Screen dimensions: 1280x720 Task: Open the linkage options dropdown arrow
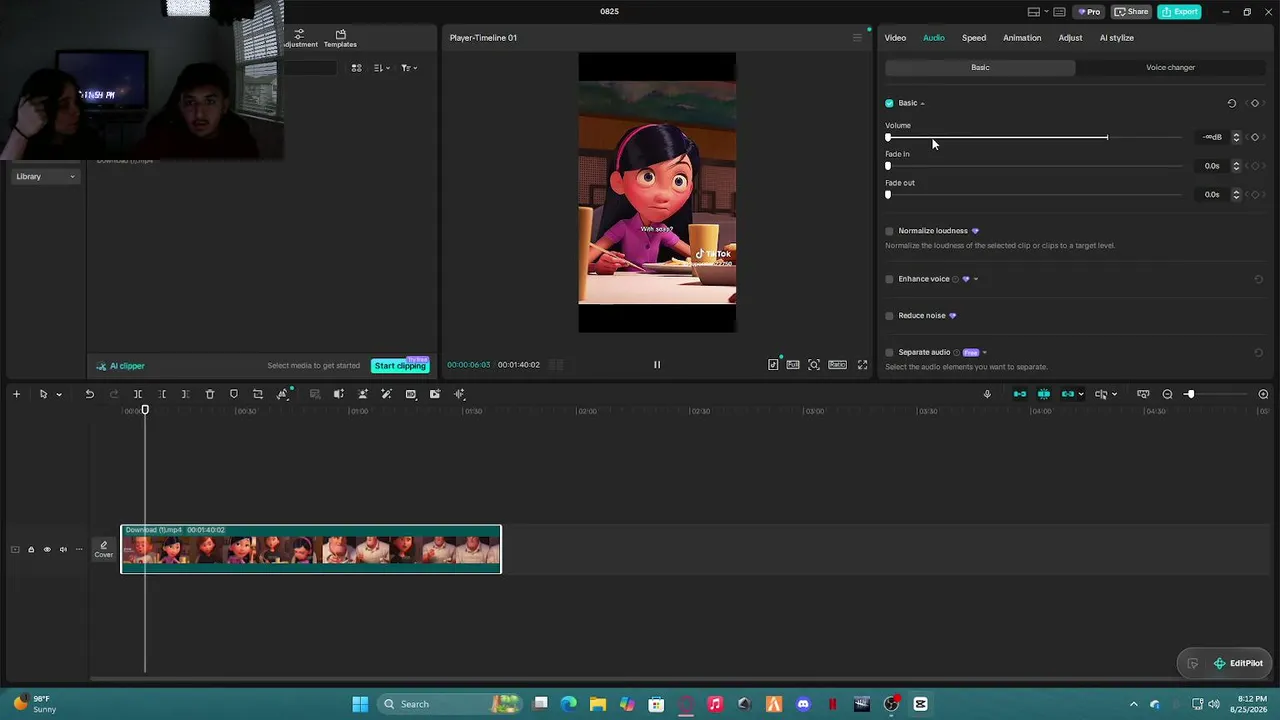click(x=1081, y=394)
